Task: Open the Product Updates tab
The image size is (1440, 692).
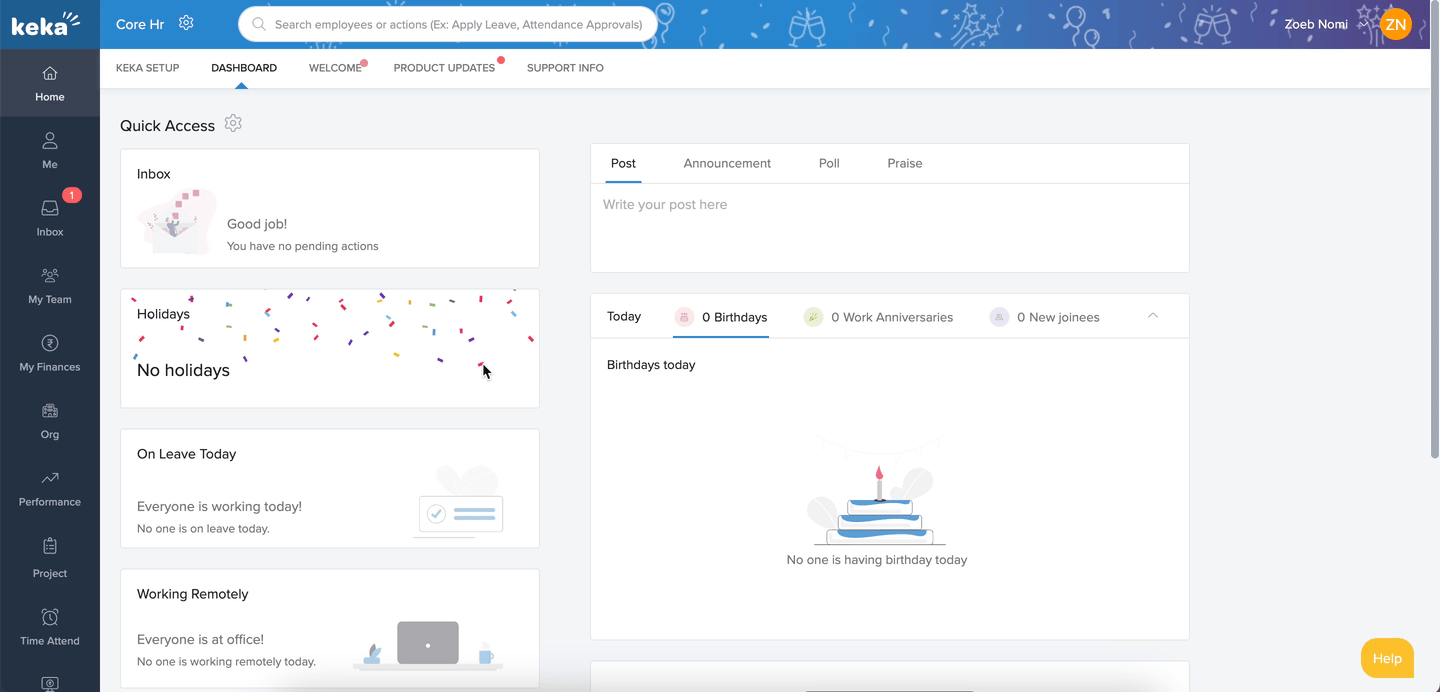Action: click(x=444, y=68)
